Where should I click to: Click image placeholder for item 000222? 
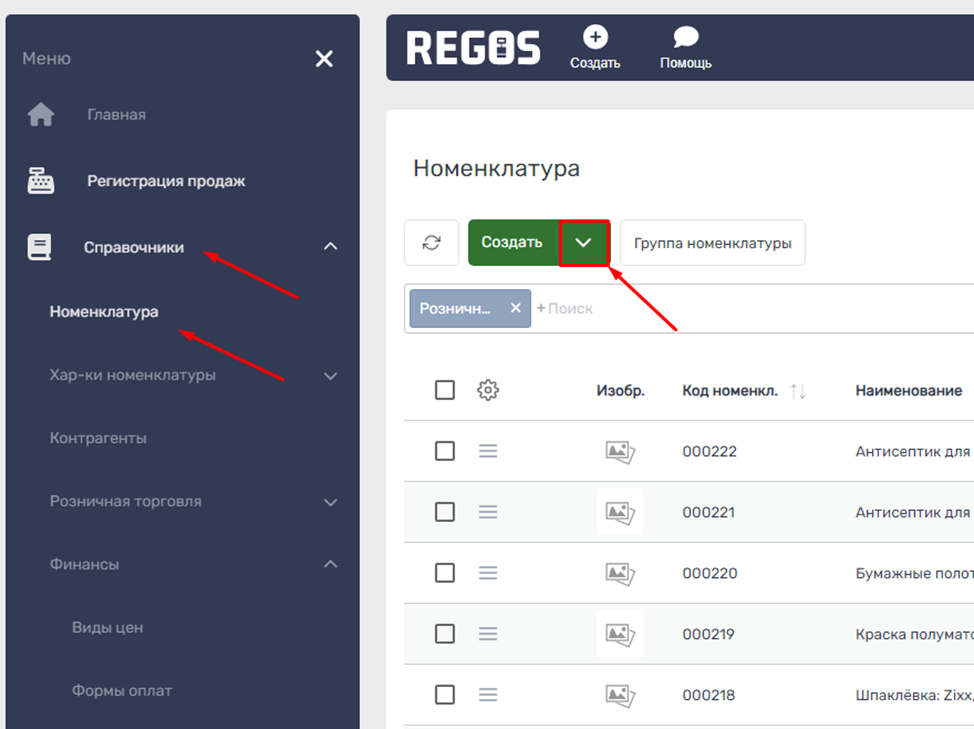[x=620, y=451]
